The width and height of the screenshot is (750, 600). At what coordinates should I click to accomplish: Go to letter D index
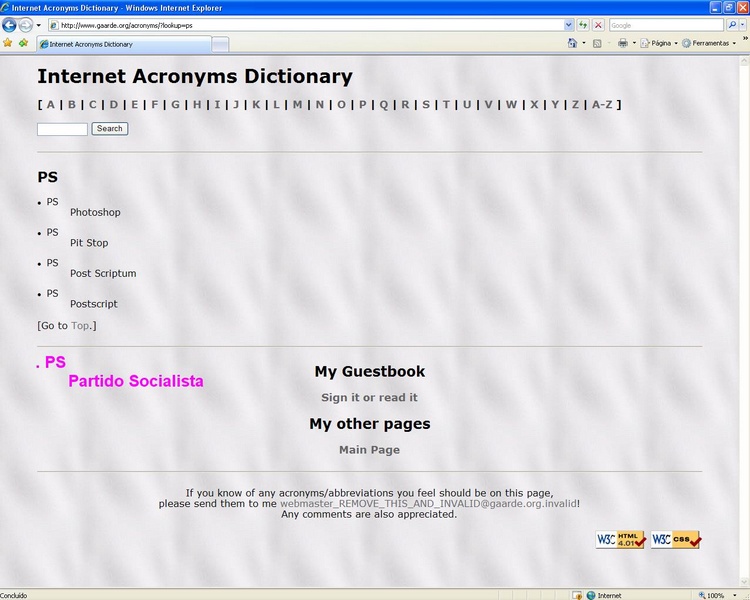(113, 104)
